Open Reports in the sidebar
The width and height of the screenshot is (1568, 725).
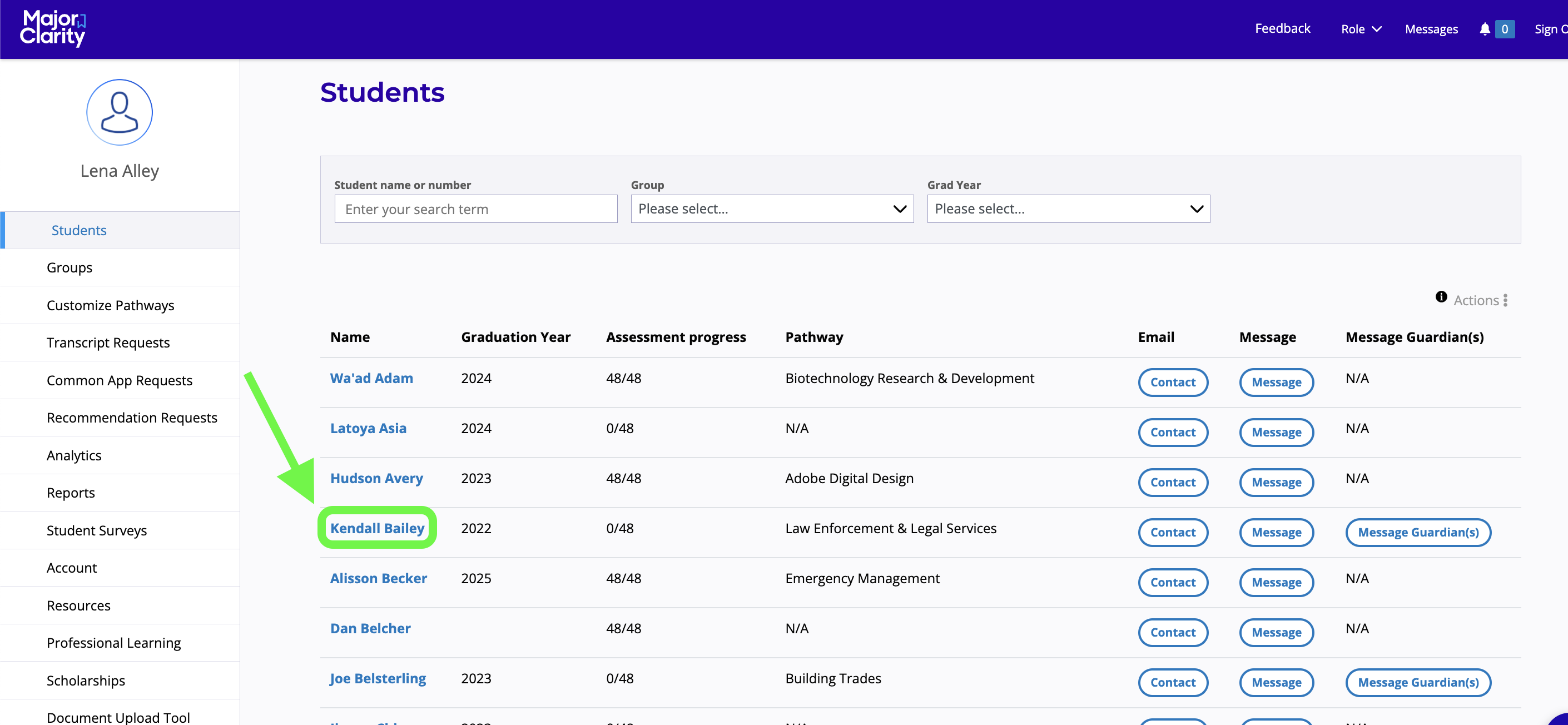click(x=120, y=493)
